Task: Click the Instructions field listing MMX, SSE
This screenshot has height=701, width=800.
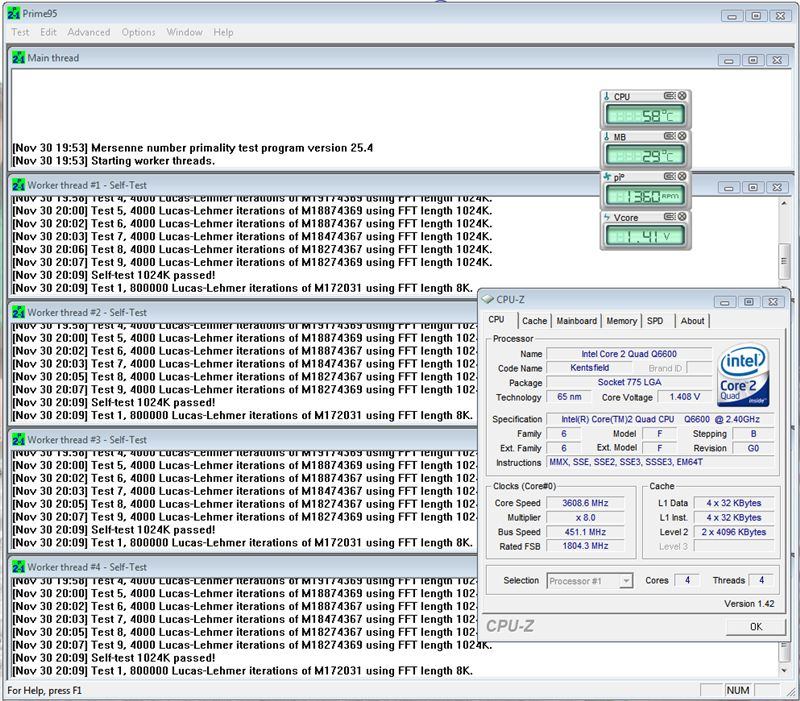Action: (660, 462)
